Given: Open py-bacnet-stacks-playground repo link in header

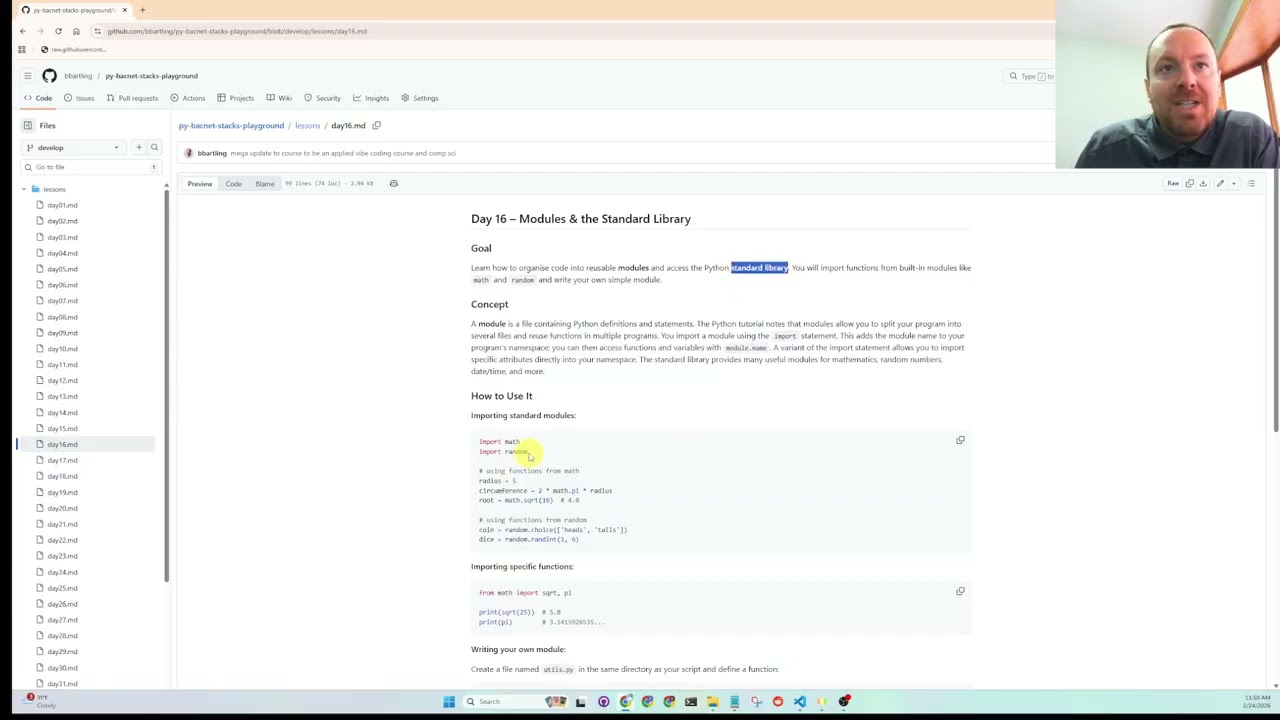Looking at the screenshot, I should (x=152, y=76).
